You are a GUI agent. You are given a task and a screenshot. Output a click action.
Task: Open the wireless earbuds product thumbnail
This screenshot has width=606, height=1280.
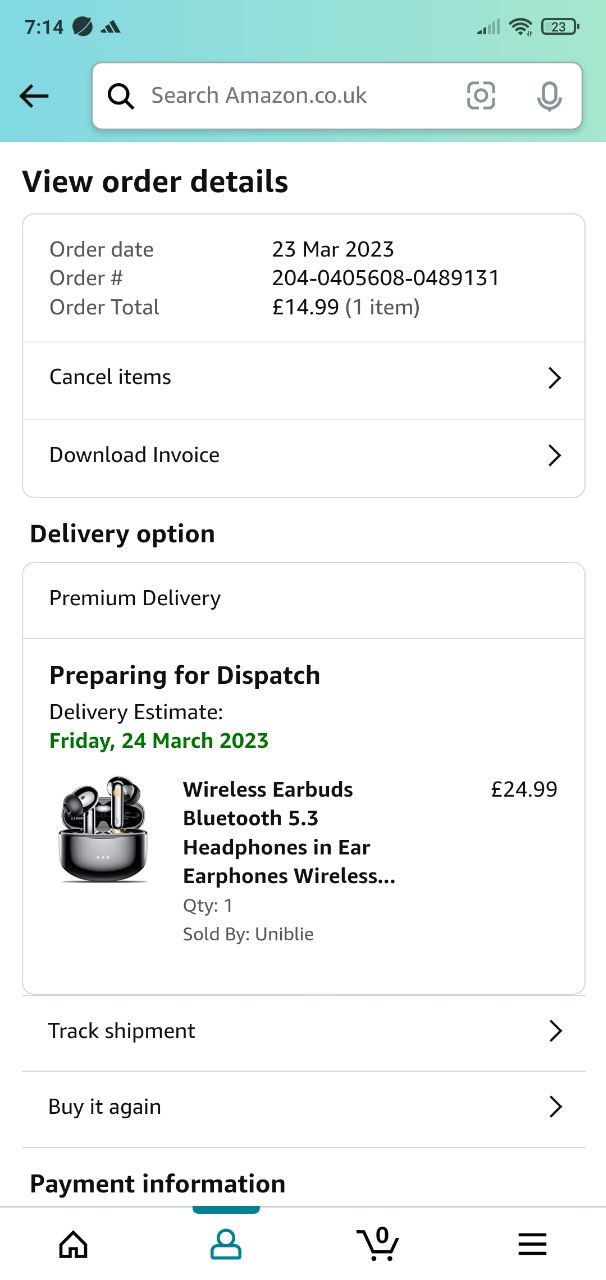tap(103, 830)
